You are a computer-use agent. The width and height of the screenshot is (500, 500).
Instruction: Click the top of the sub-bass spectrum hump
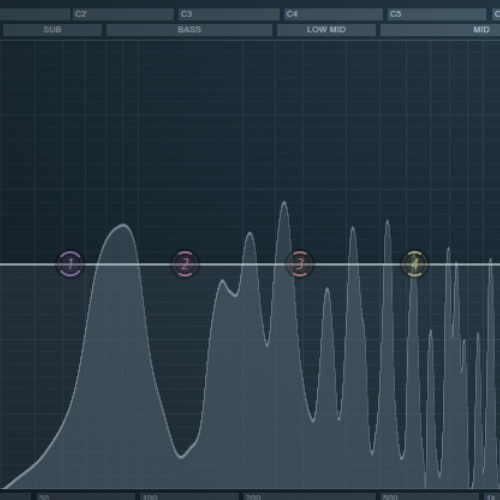click(x=123, y=225)
